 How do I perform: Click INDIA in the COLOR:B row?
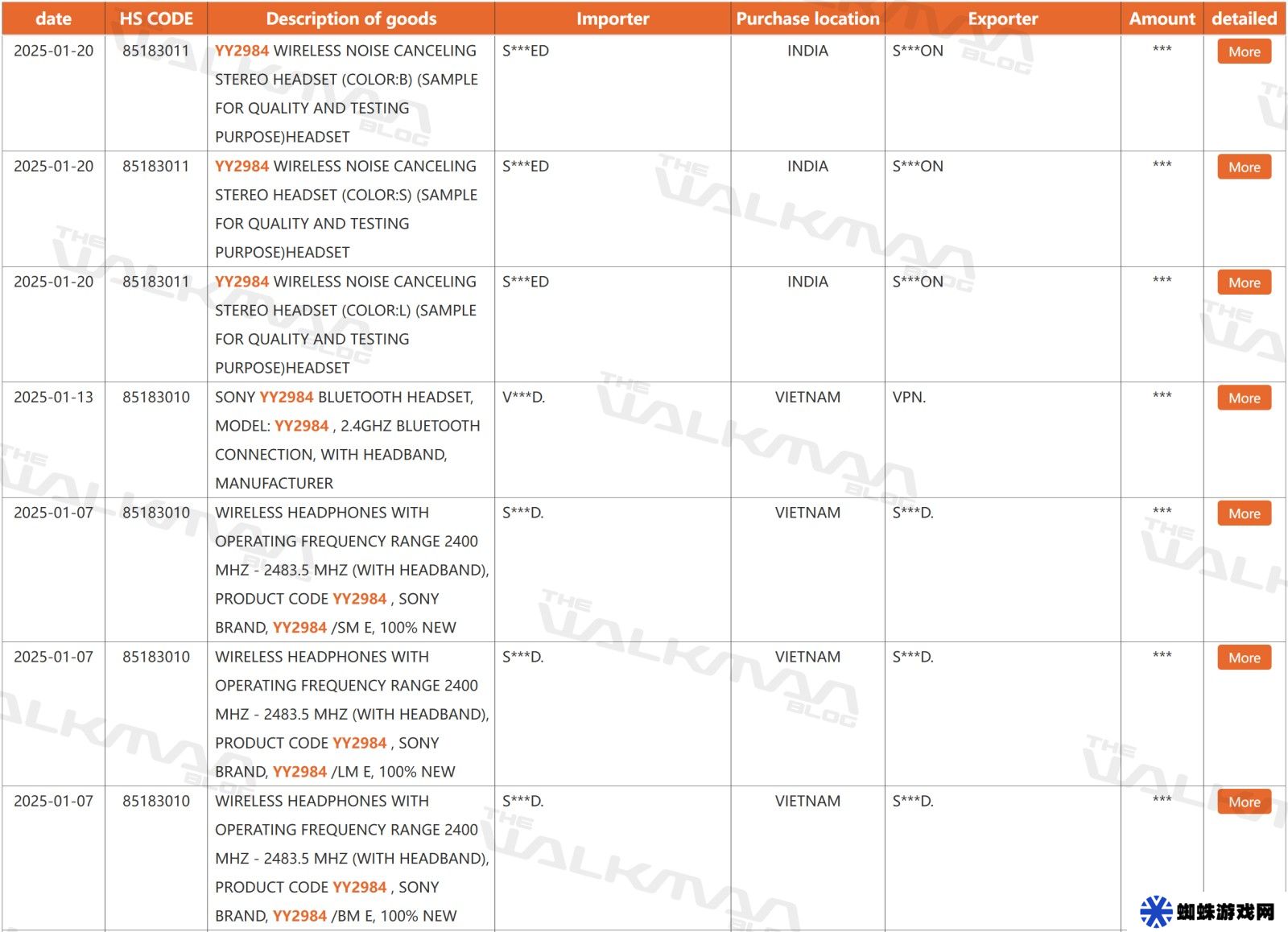click(x=807, y=51)
